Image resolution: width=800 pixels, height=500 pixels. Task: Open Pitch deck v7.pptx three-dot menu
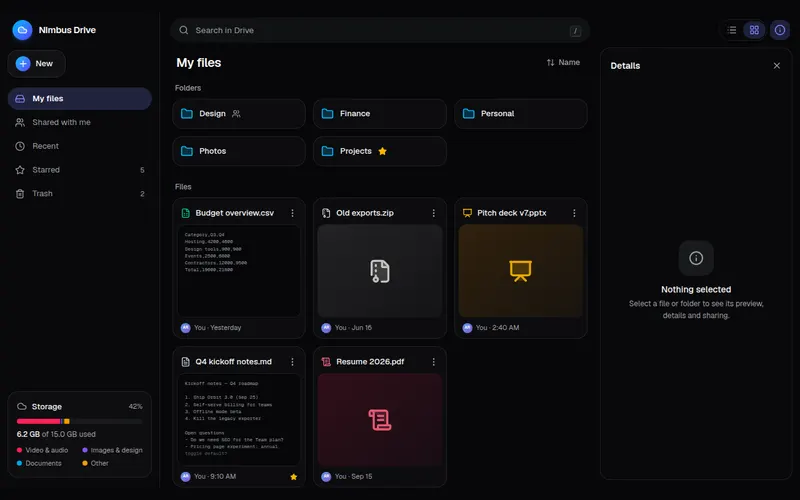[x=574, y=213]
